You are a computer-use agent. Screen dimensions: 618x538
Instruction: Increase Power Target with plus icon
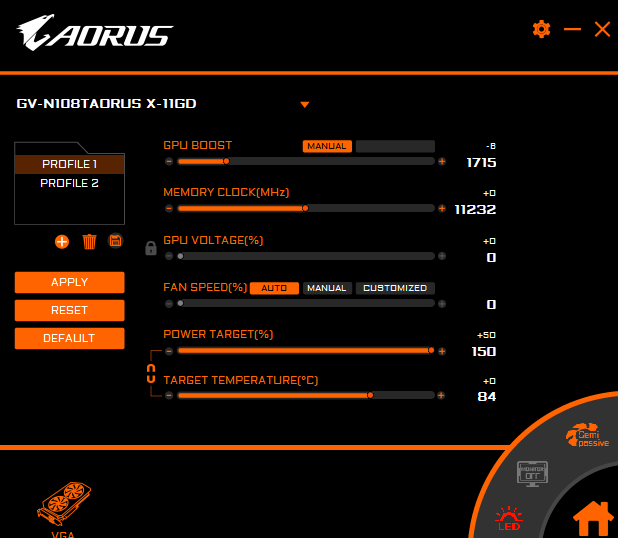pos(442,351)
